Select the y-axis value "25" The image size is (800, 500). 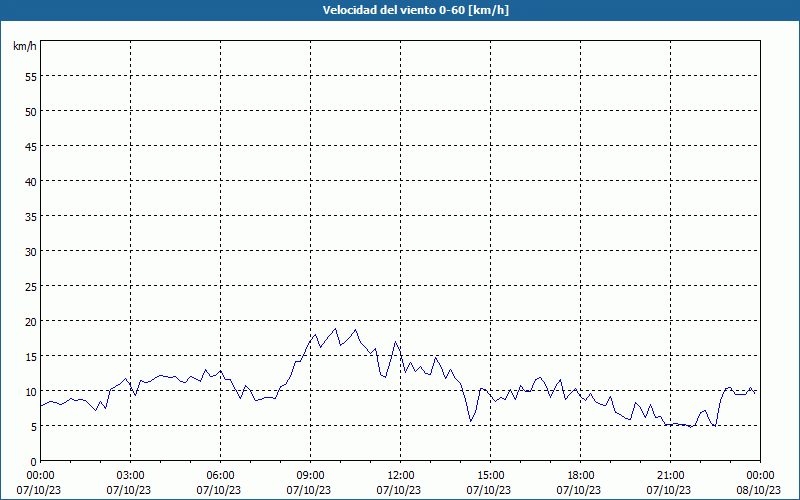(x=31, y=286)
